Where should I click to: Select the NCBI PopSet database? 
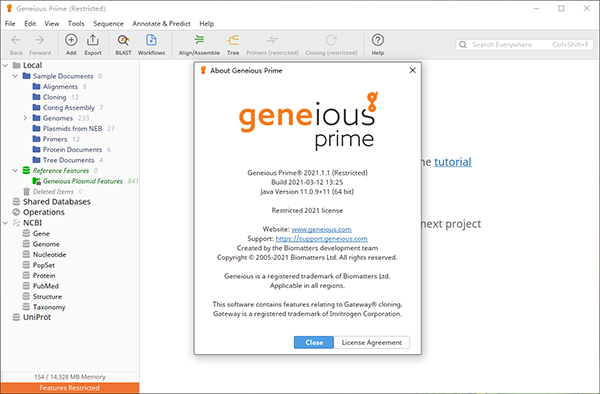pos(44,265)
